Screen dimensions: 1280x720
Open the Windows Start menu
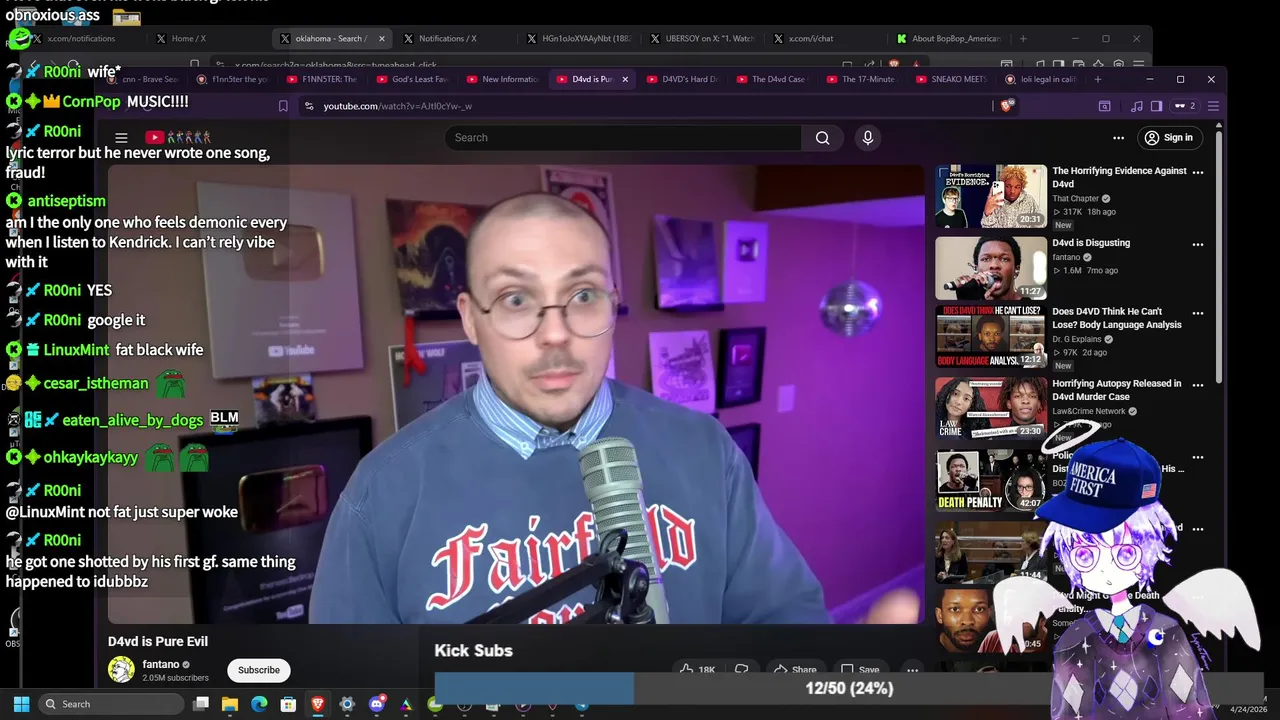(x=21, y=704)
